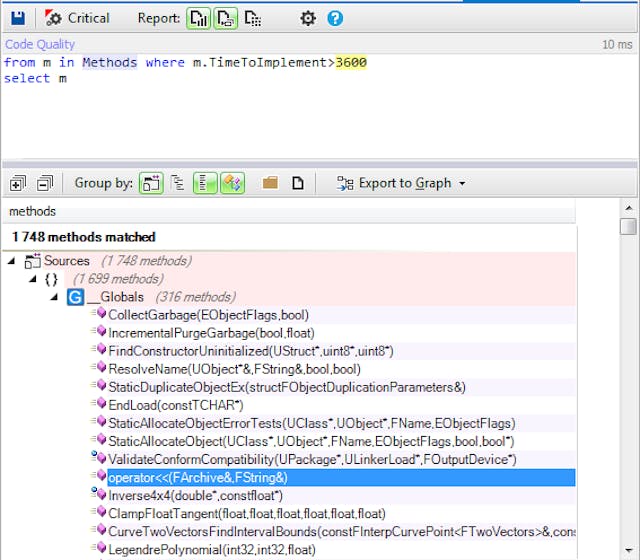Toggle the second Report option button
Screen dimensions: 640x560
pos(226,18)
